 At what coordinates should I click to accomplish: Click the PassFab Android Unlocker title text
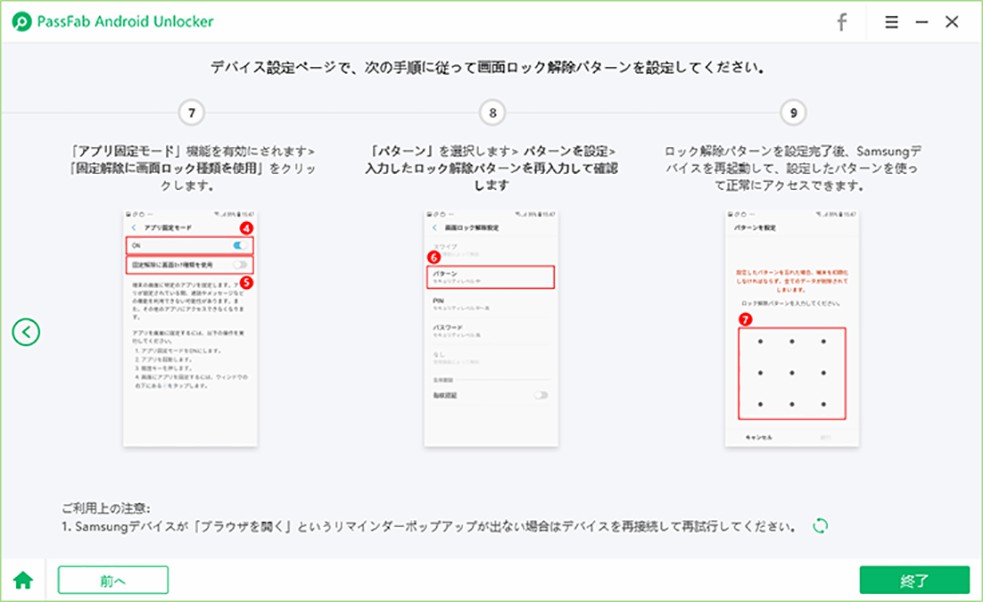125,22
